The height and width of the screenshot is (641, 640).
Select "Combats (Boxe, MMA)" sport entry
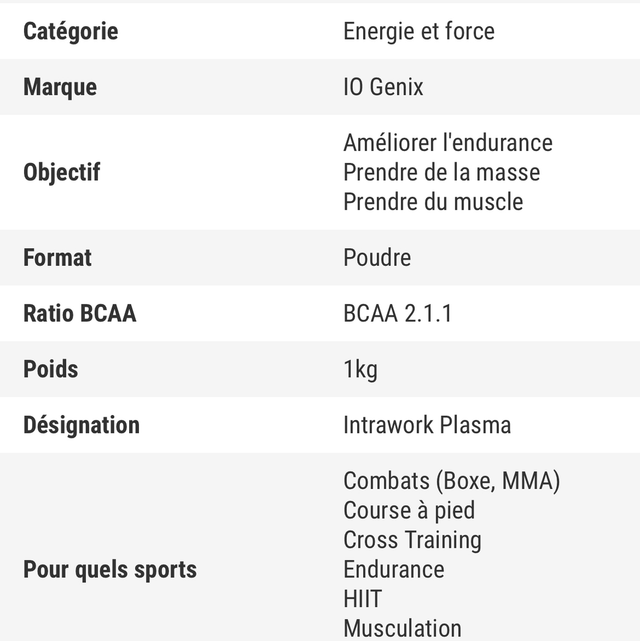pos(451,481)
